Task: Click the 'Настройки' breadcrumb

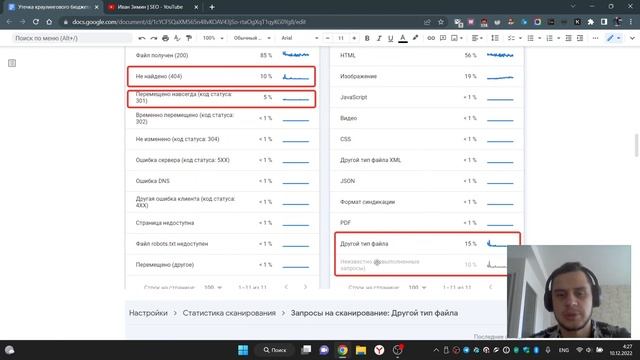Action: point(148,313)
